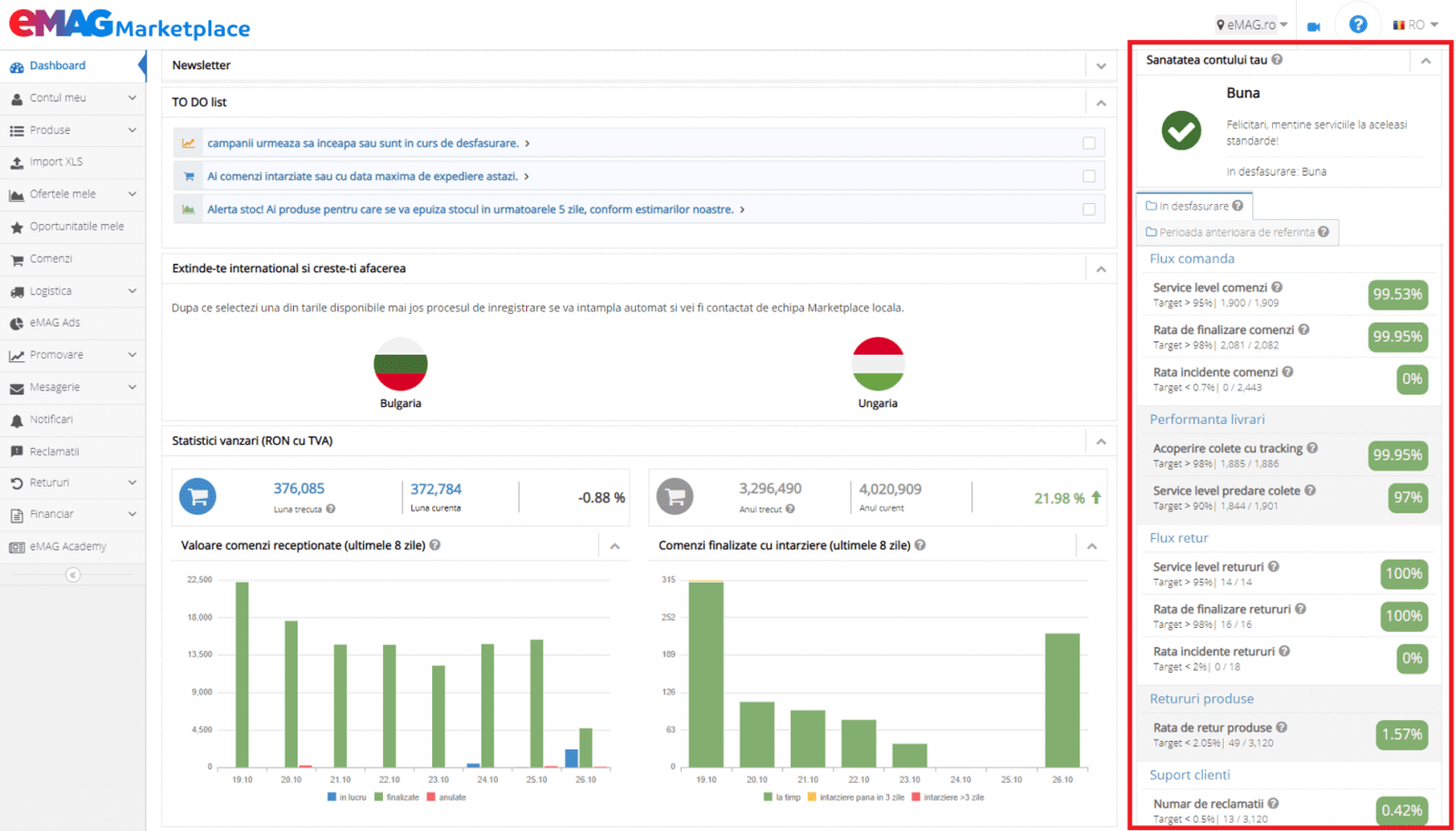Tick the comenzi intarziate task checkbox

click(x=1088, y=177)
